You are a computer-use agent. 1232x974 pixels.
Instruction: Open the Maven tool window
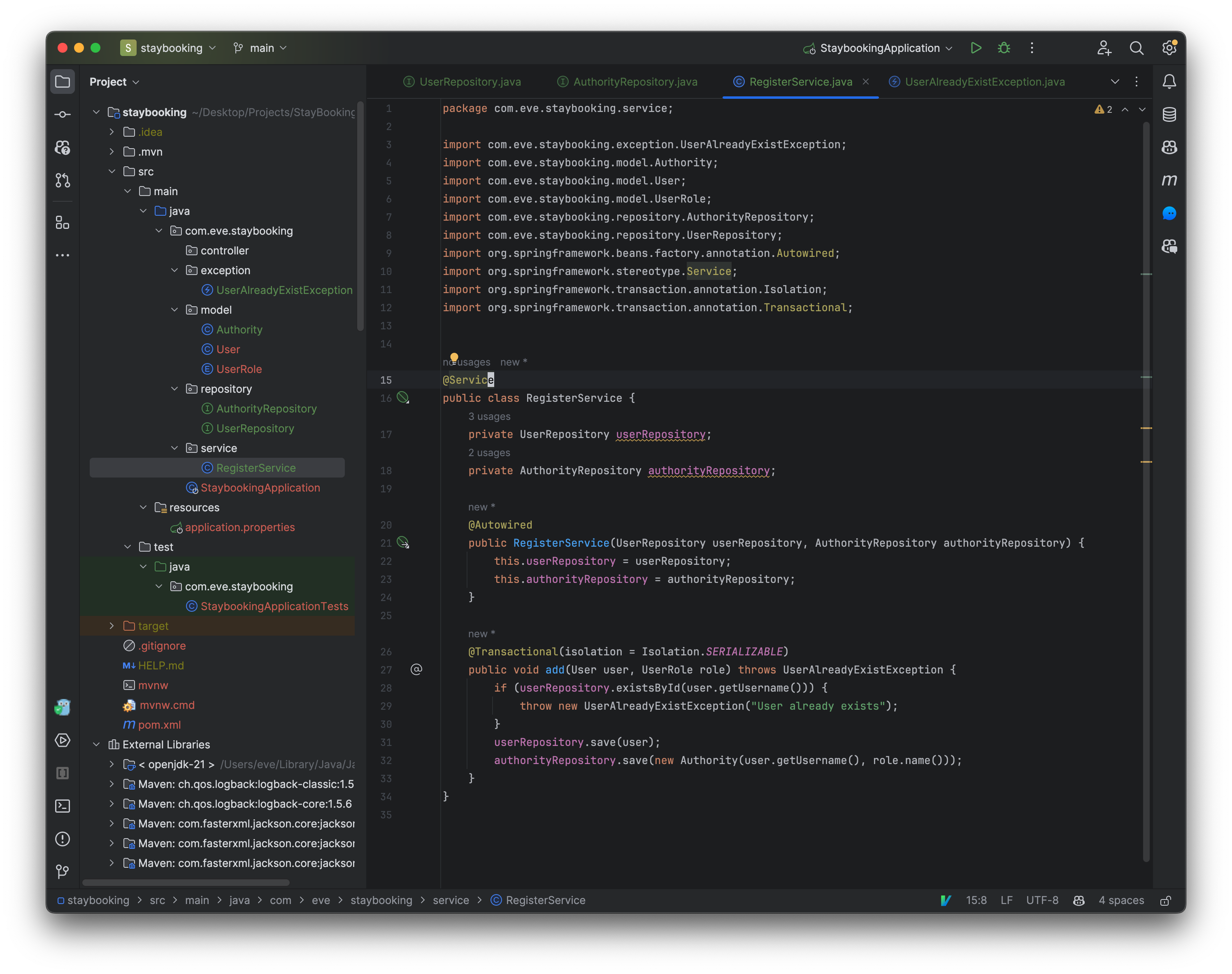(1169, 180)
